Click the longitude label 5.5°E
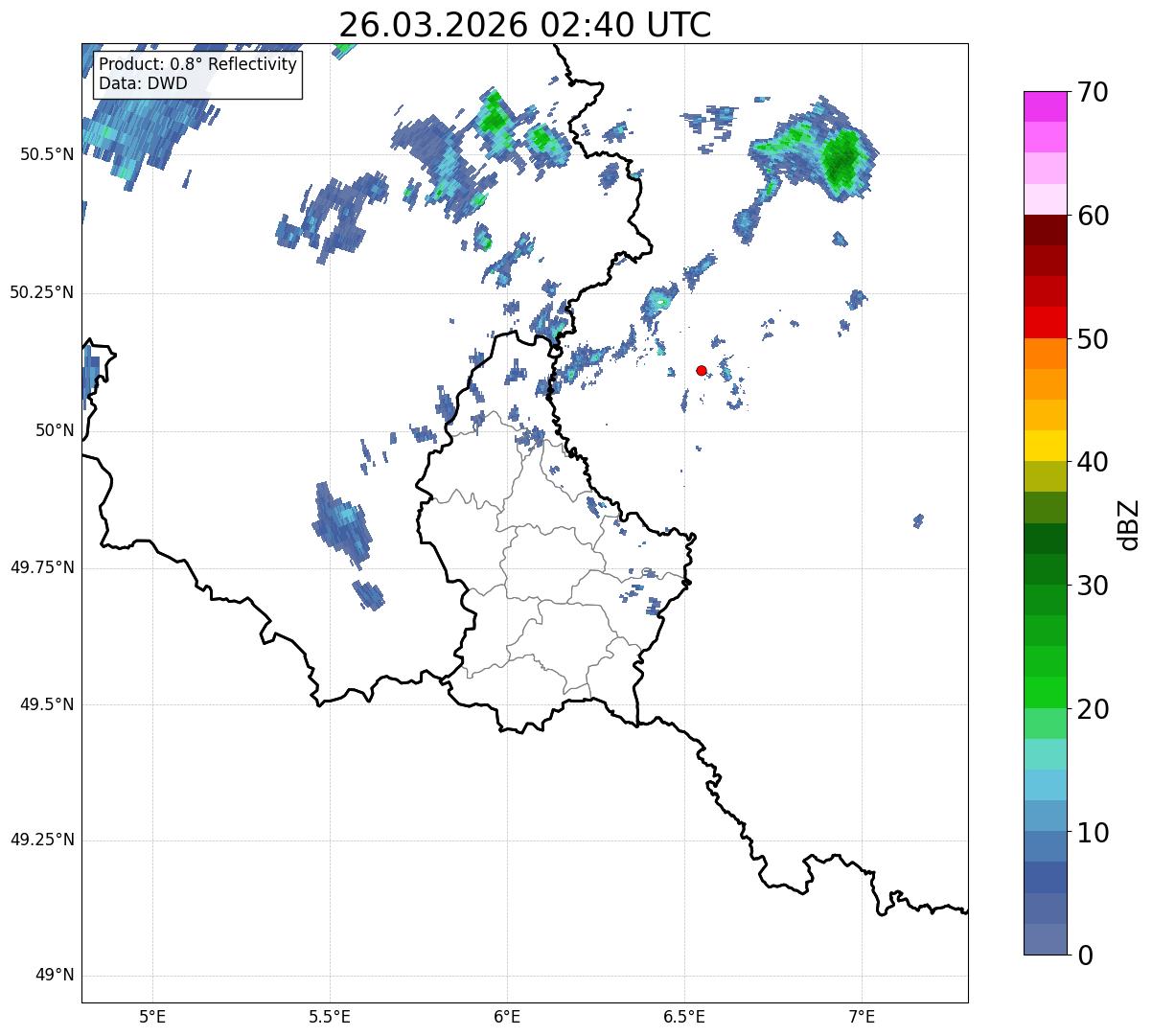The width and height of the screenshot is (1152, 1036). coord(330,1016)
